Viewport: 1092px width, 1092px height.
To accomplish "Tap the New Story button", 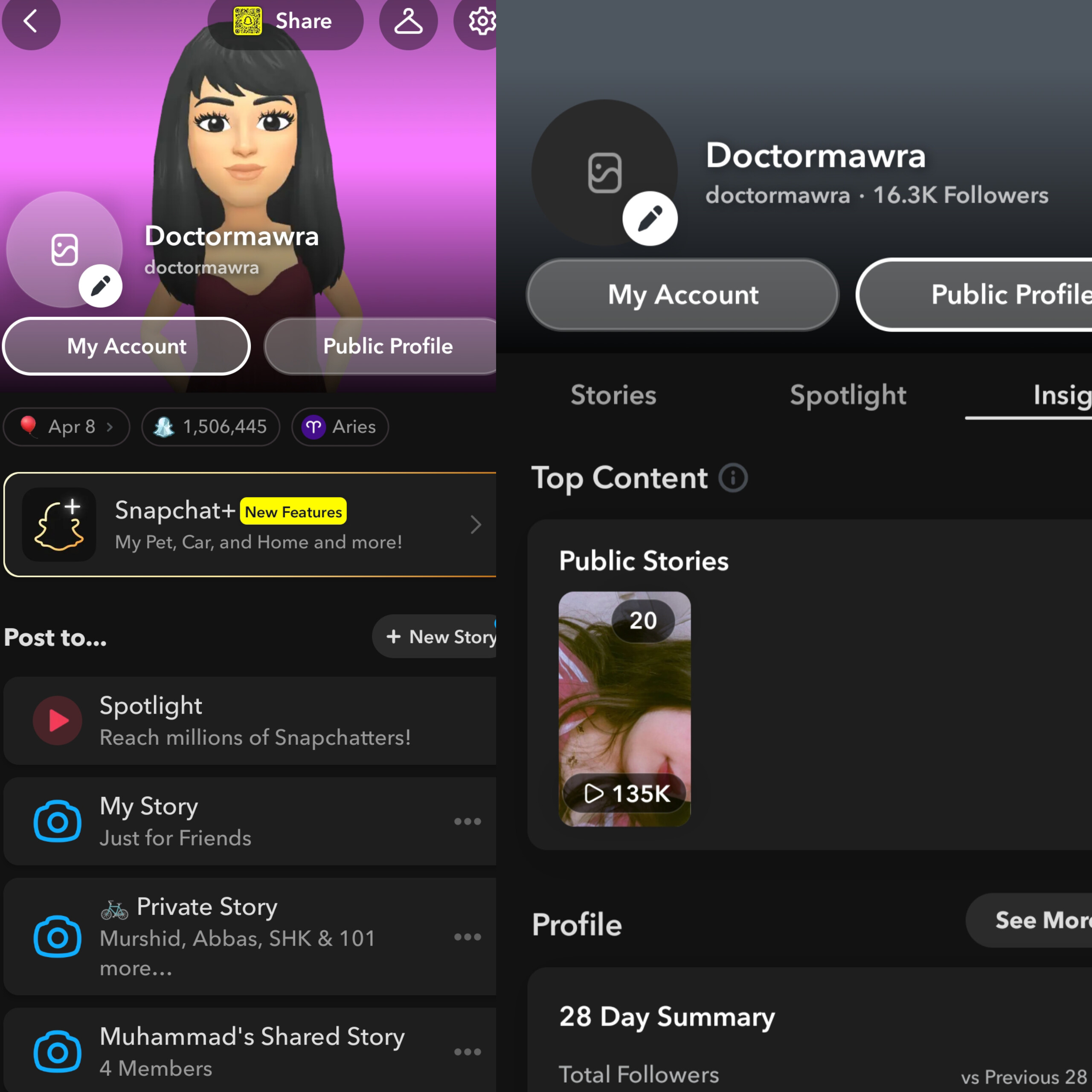I will coord(435,636).
